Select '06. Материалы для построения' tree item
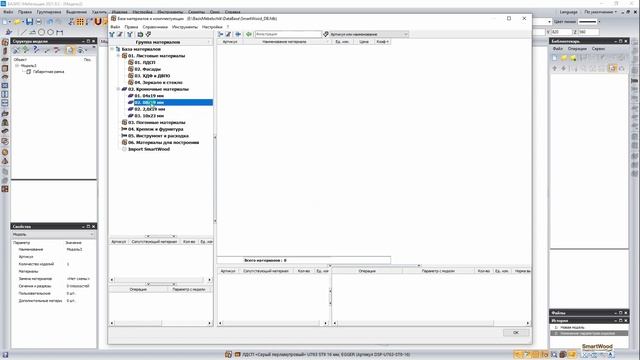This screenshot has height=360, width=640. click(164, 142)
